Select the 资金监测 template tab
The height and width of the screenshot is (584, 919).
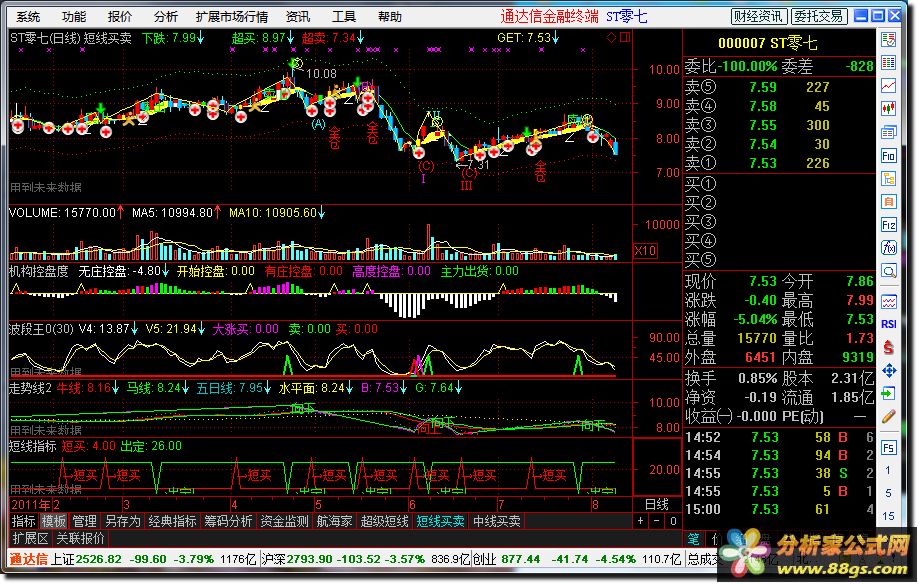click(284, 521)
